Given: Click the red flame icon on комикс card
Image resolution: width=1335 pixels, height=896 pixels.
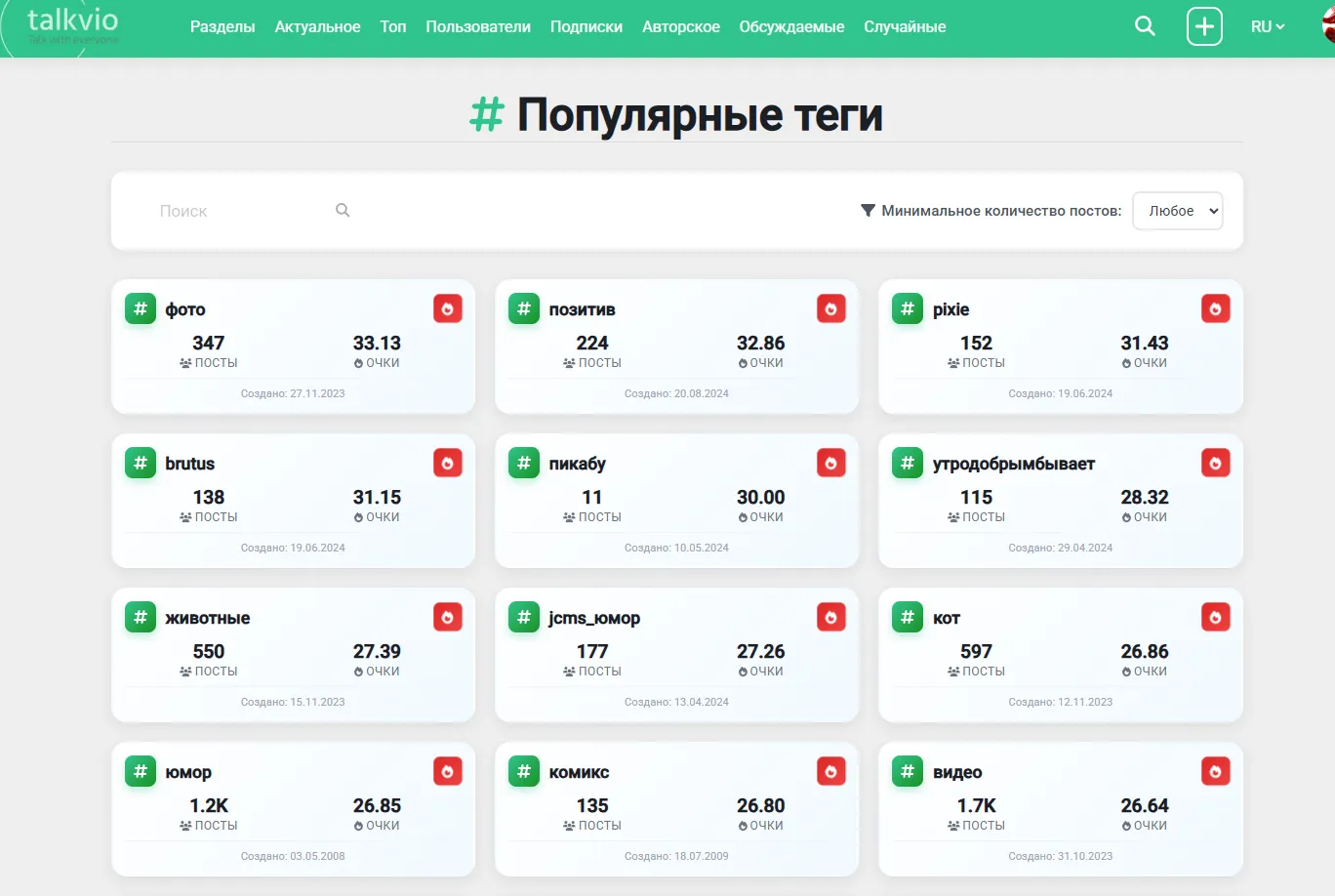Looking at the screenshot, I should coord(831,771).
